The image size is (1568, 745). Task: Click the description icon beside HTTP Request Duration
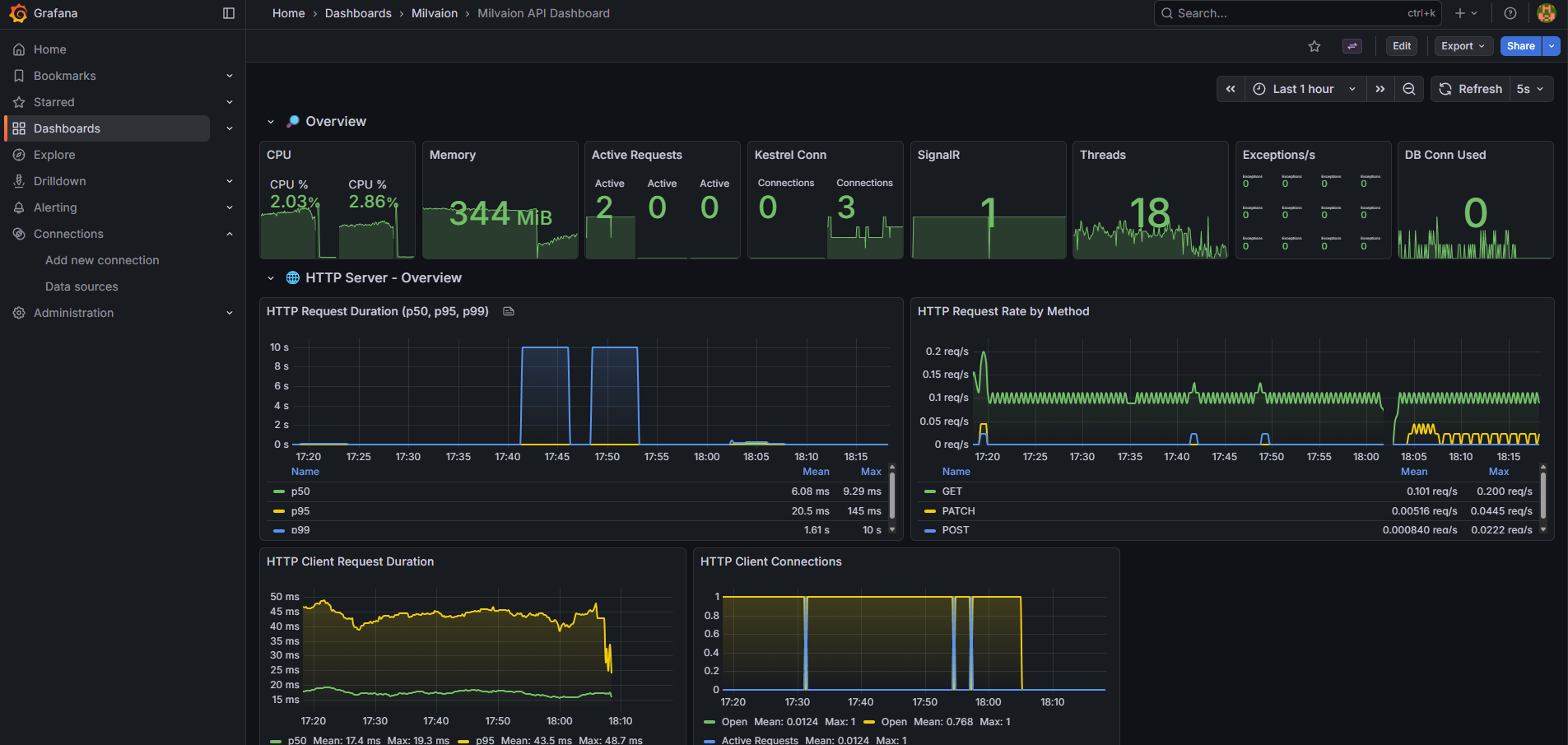click(509, 311)
